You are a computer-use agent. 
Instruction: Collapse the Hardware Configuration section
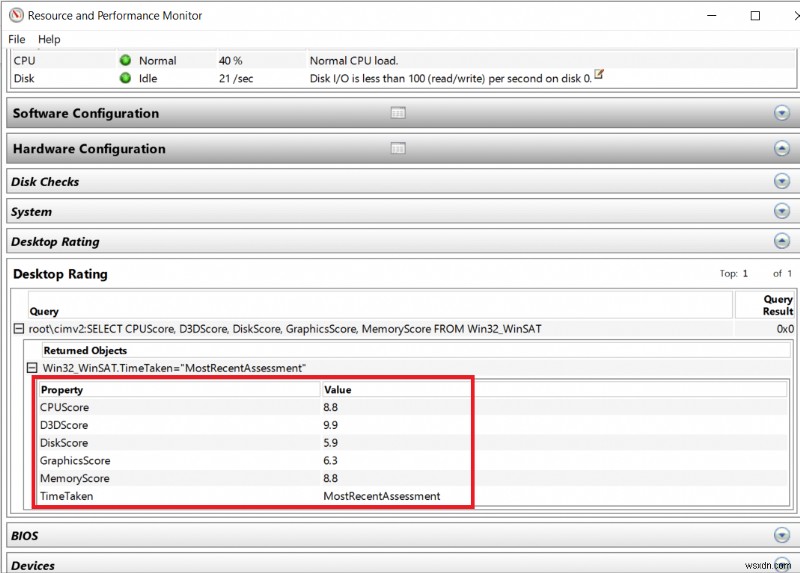pyautogui.click(x=782, y=148)
